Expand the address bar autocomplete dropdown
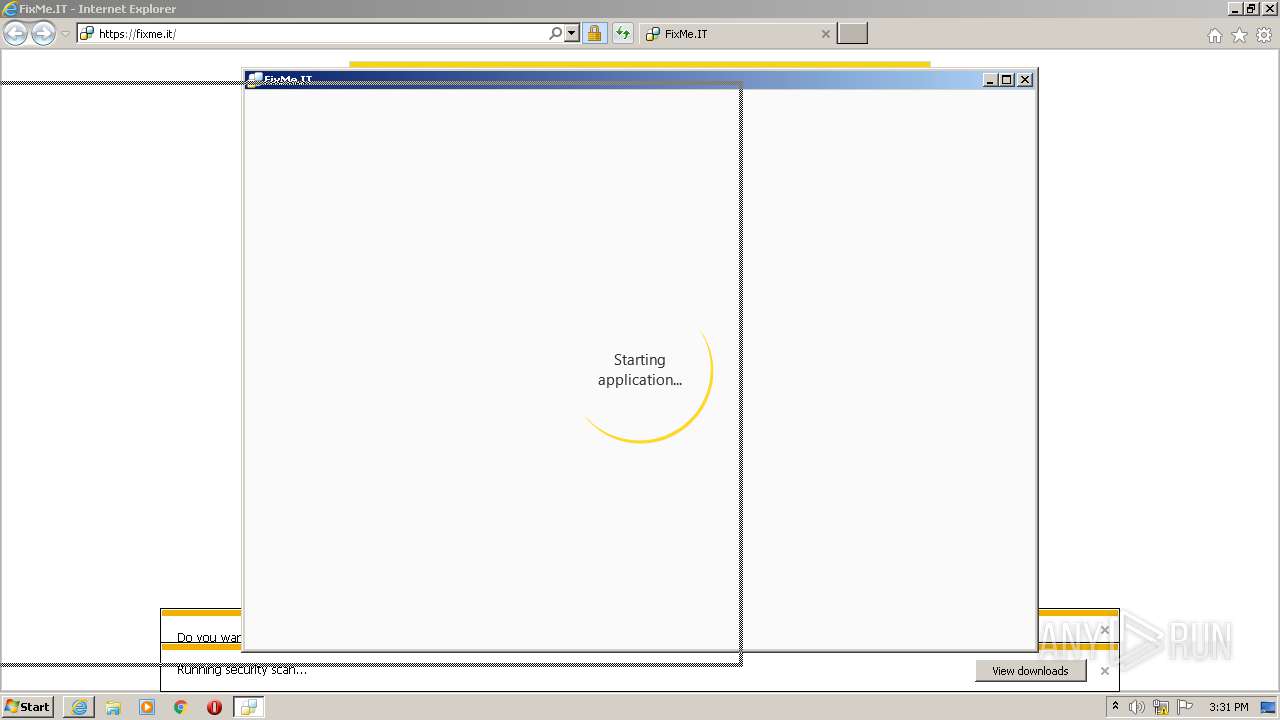1280x720 pixels. [x=572, y=34]
